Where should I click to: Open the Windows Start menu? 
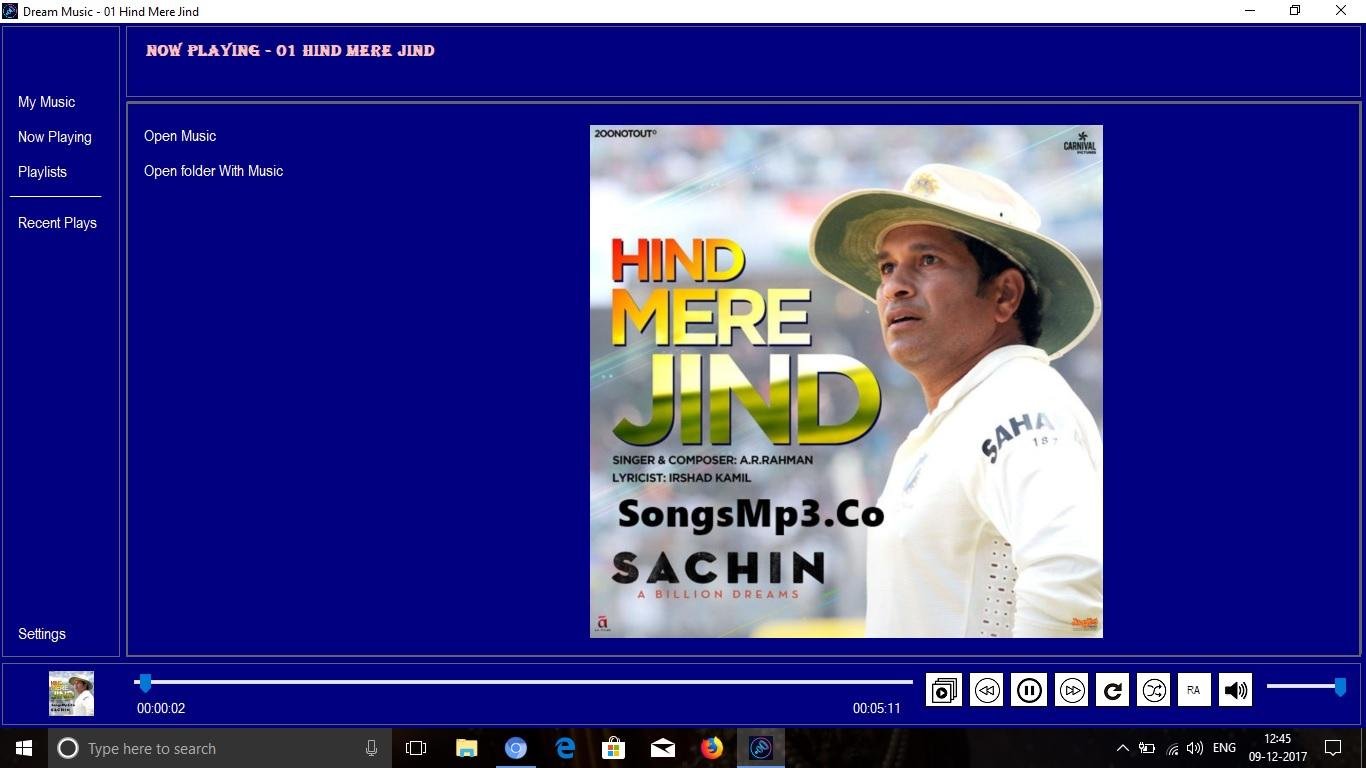[x=24, y=748]
